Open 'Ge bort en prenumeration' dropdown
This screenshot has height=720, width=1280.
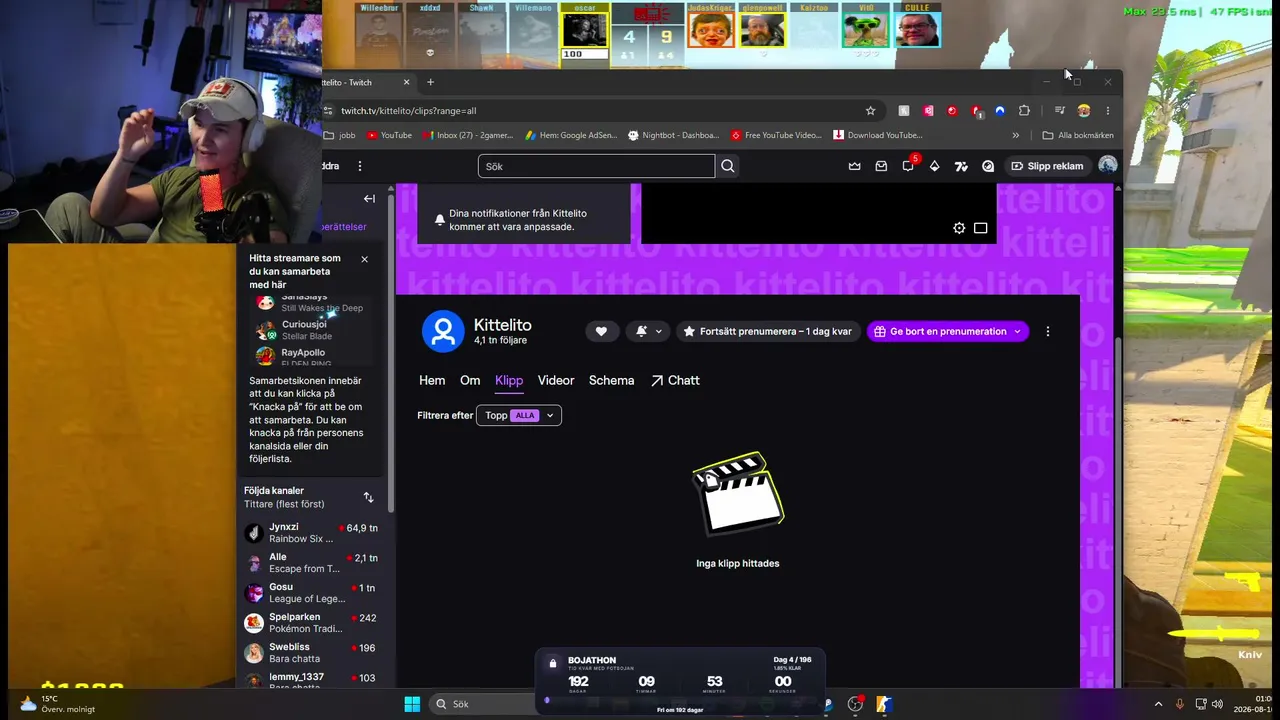pos(947,331)
